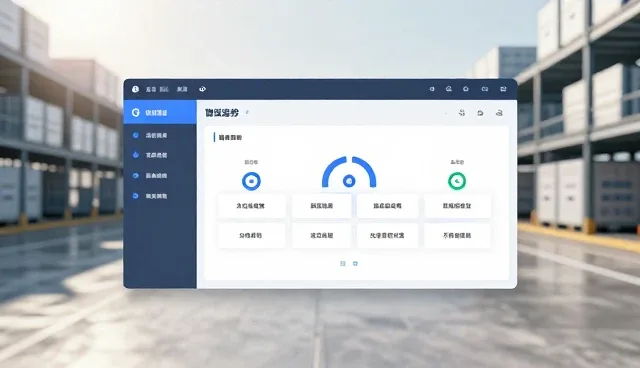640x368 pixels.
Task: Click the green ring indicator on the right
Action: (x=457, y=181)
